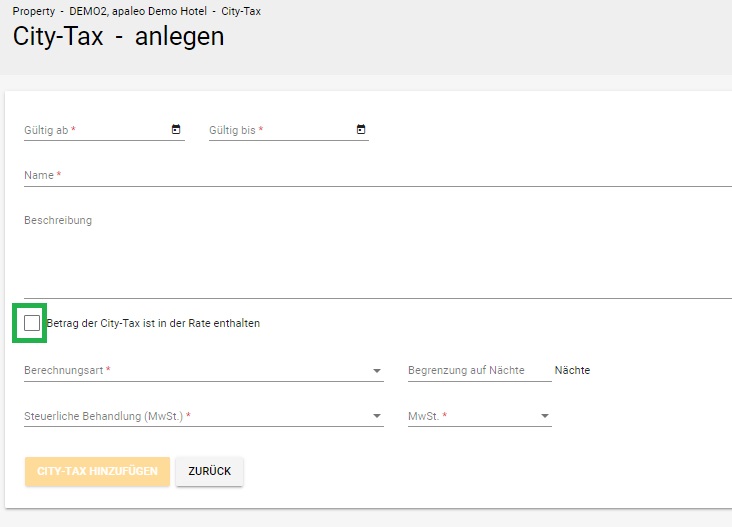Check 'Betrag der City-Tax ist in der Rate enthalten'
The height and width of the screenshot is (527, 732).
[x=32, y=323]
